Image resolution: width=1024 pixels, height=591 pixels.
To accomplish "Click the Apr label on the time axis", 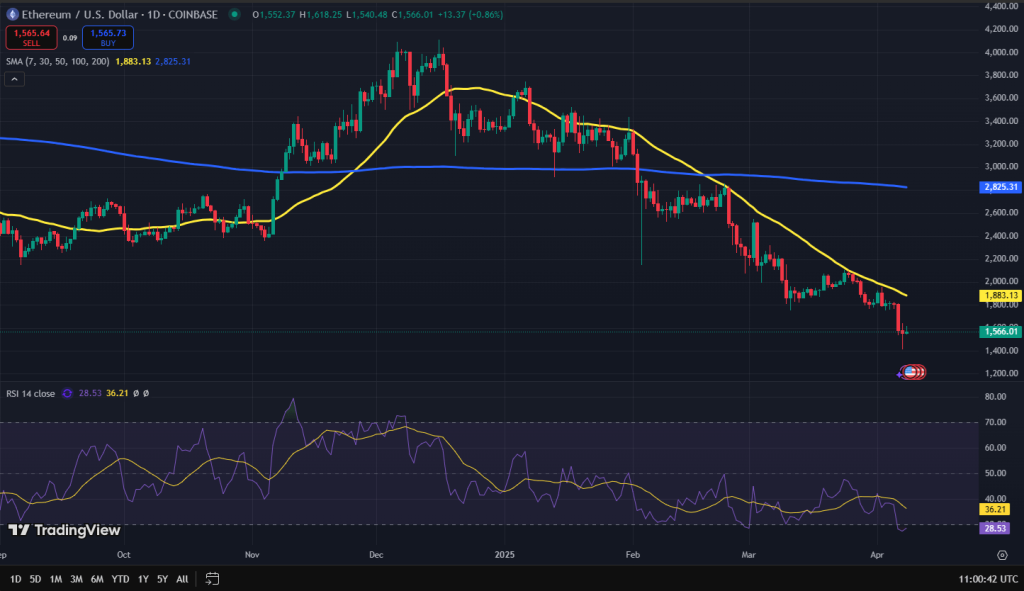I will pyautogui.click(x=877, y=555).
